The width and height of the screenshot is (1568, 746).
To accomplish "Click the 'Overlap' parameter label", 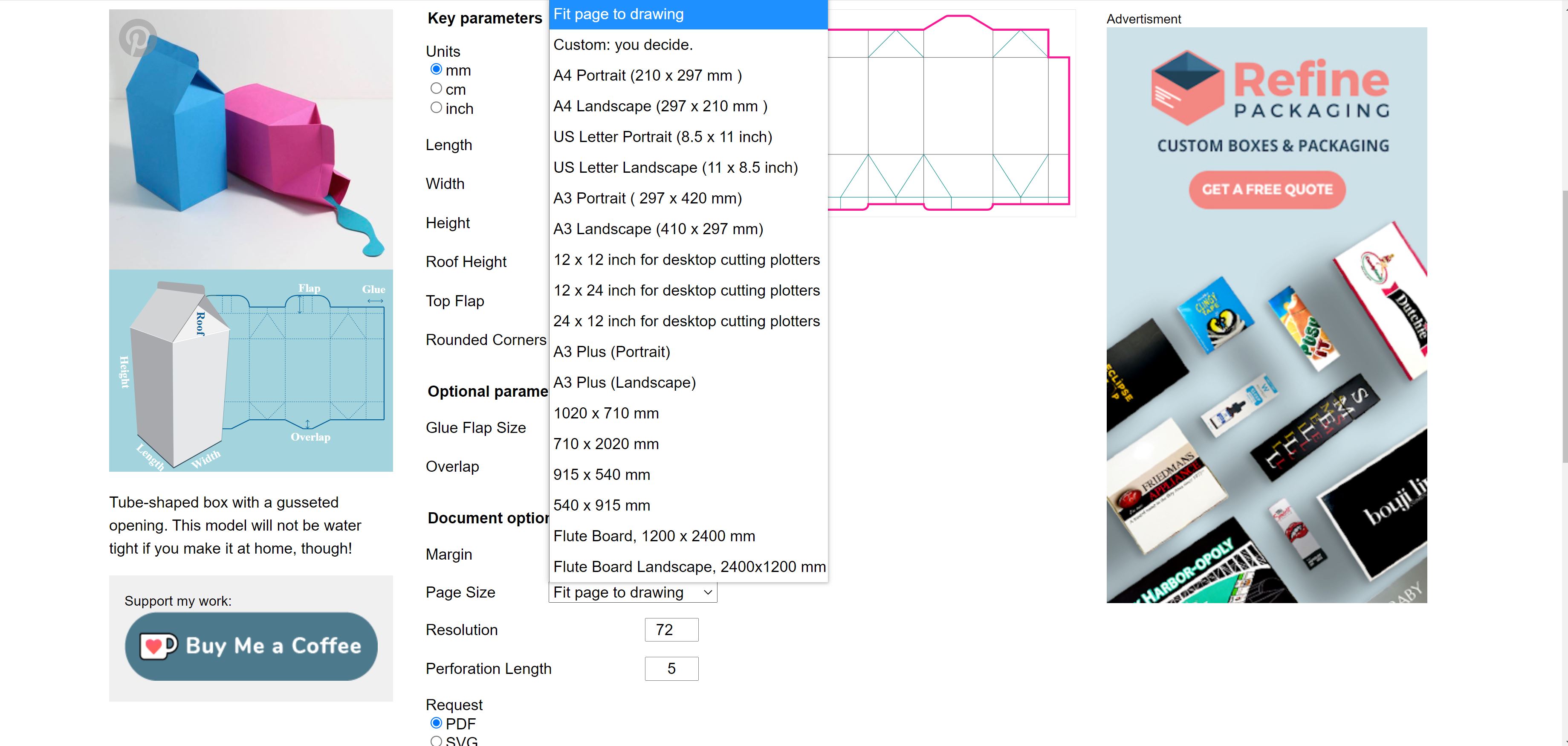I will 452,467.
